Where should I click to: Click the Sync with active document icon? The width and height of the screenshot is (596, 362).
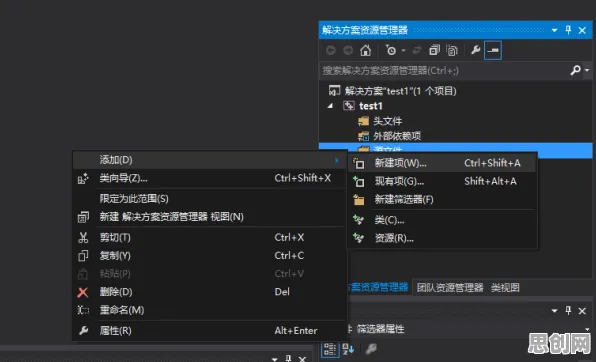tap(417, 50)
